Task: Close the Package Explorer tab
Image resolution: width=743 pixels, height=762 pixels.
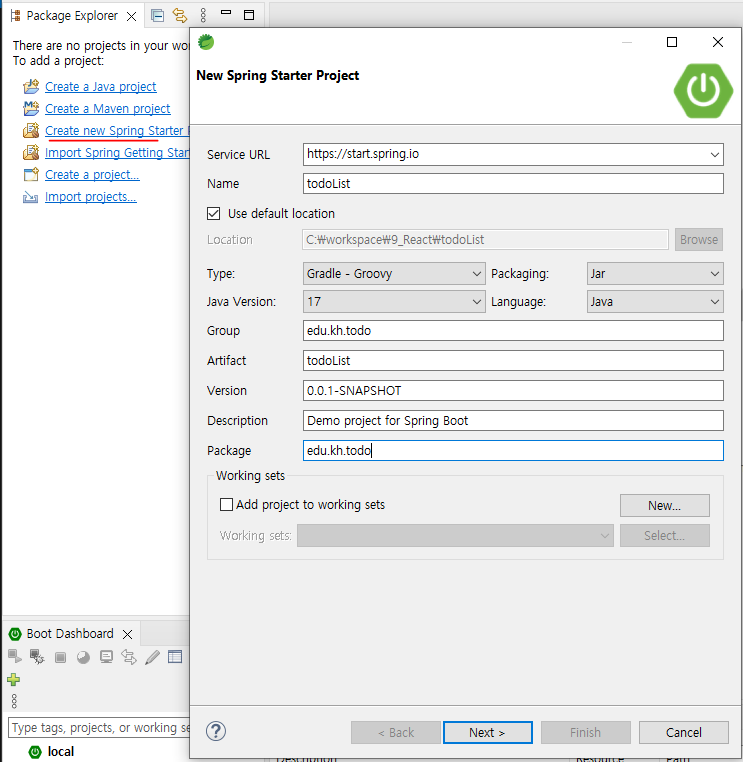Action: click(131, 17)
